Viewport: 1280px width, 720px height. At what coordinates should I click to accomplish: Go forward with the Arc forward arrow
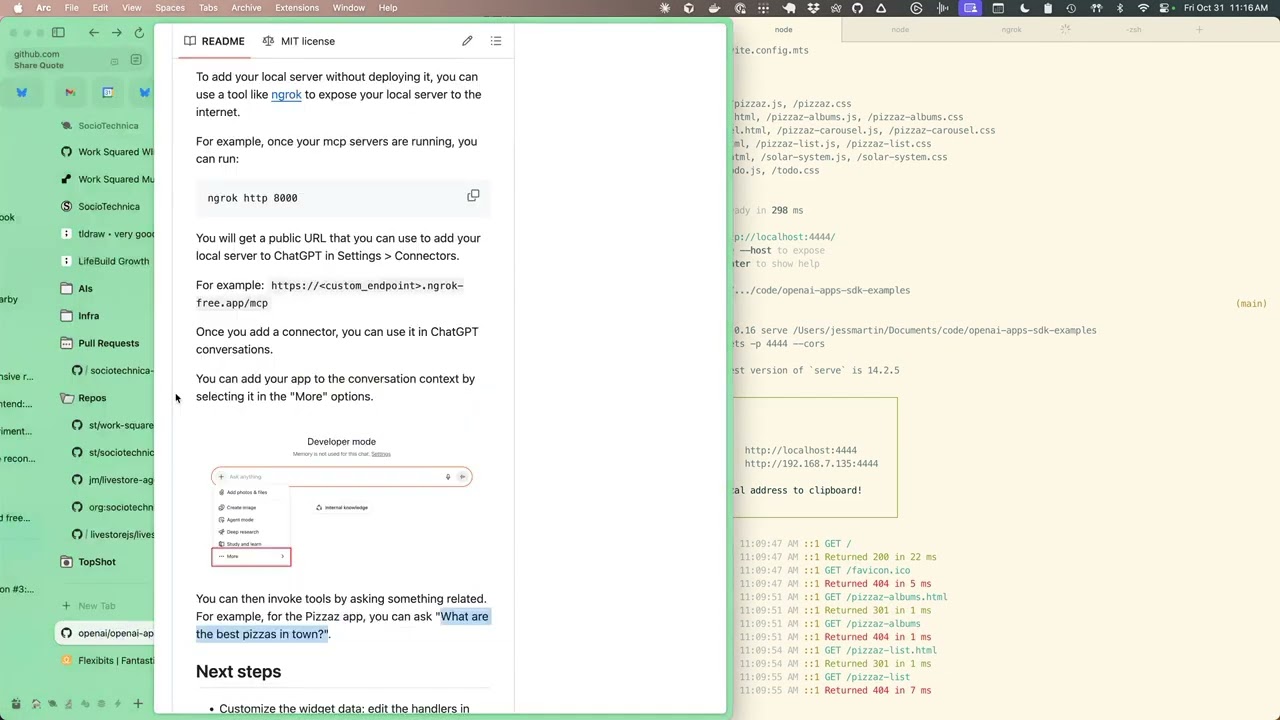[x=117, y=32]
